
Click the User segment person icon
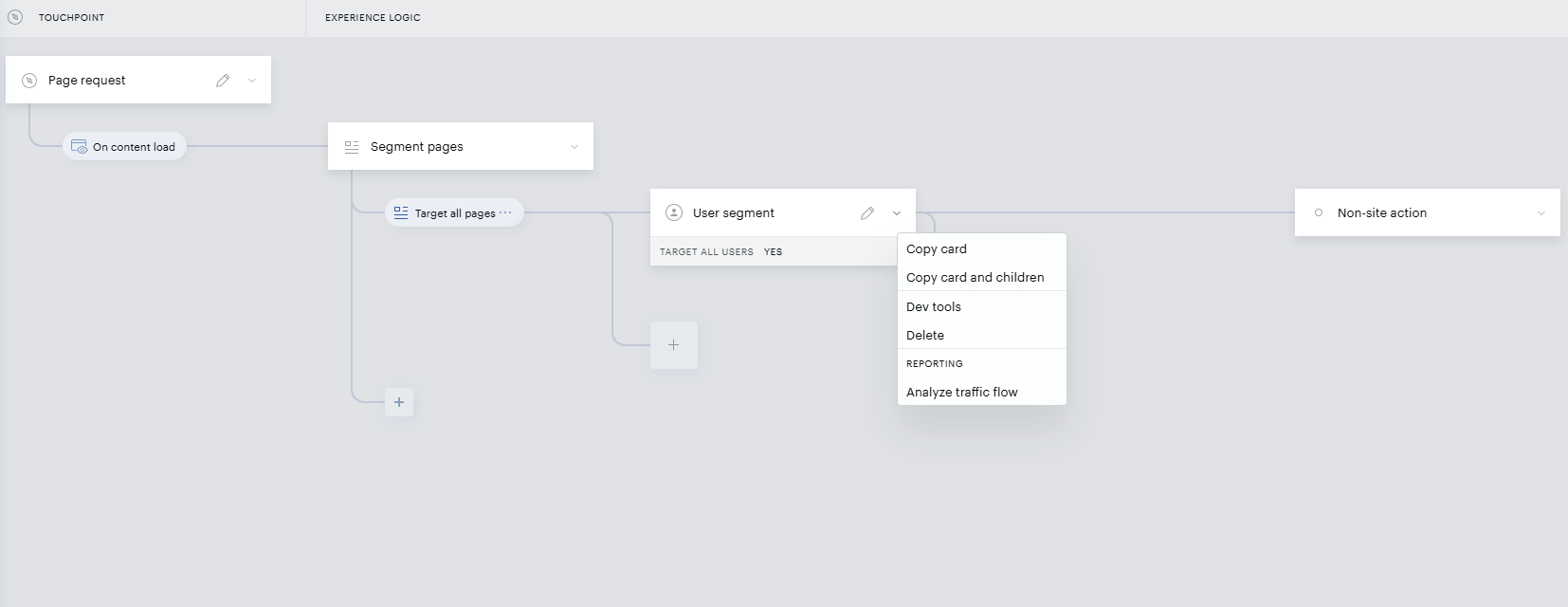674,212
